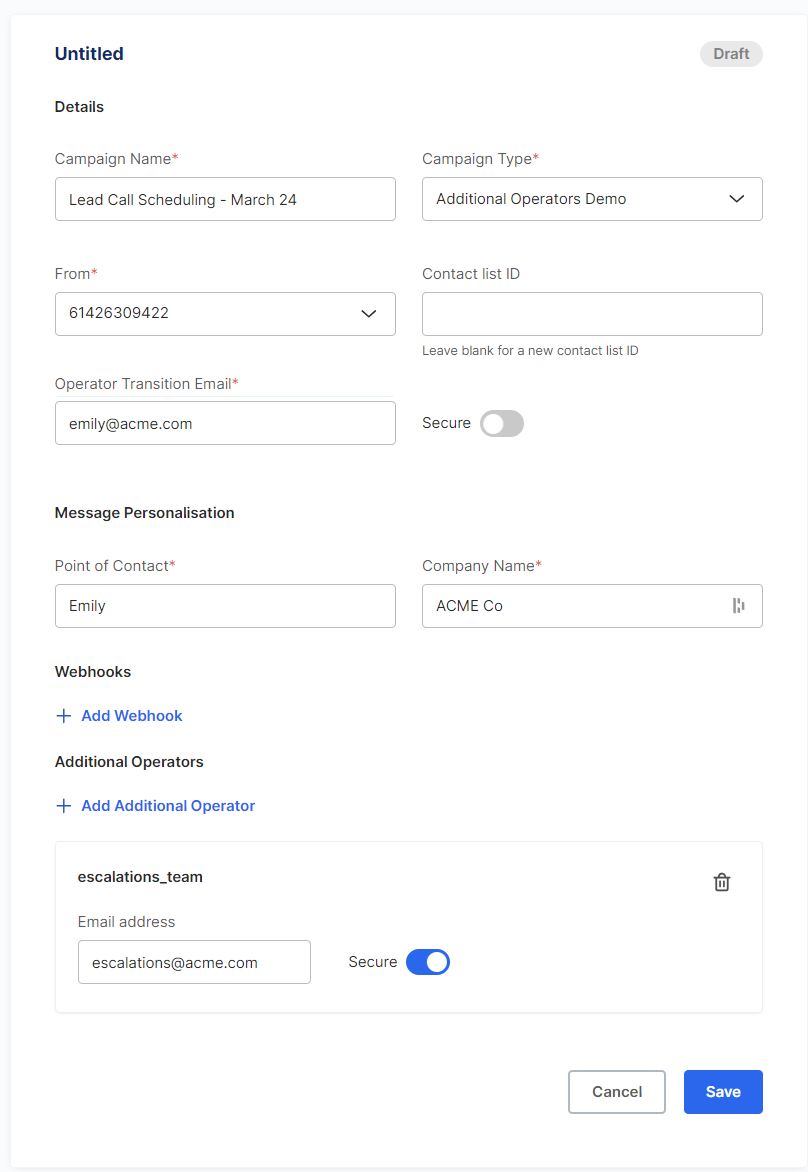Click the icon inside Company Name field
The height and width of the screenshot is (1172, 808).
click(738, 605)
